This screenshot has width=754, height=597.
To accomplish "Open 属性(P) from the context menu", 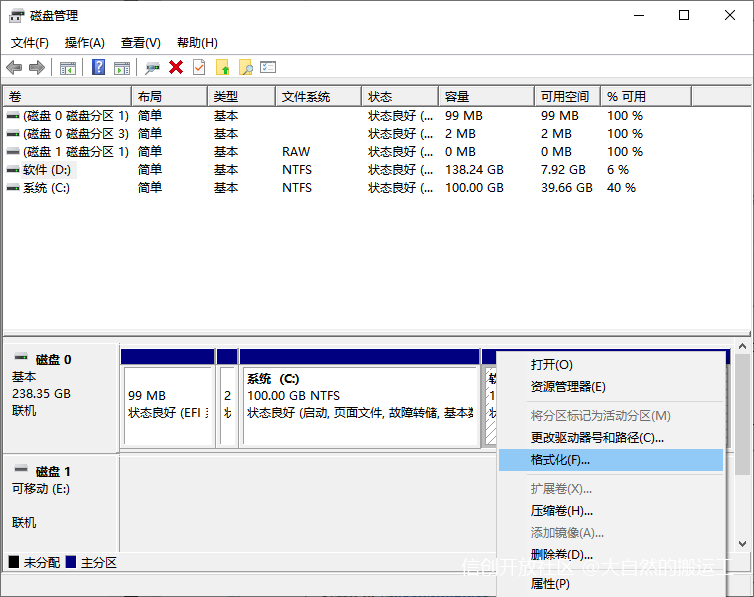I will 611,584.
